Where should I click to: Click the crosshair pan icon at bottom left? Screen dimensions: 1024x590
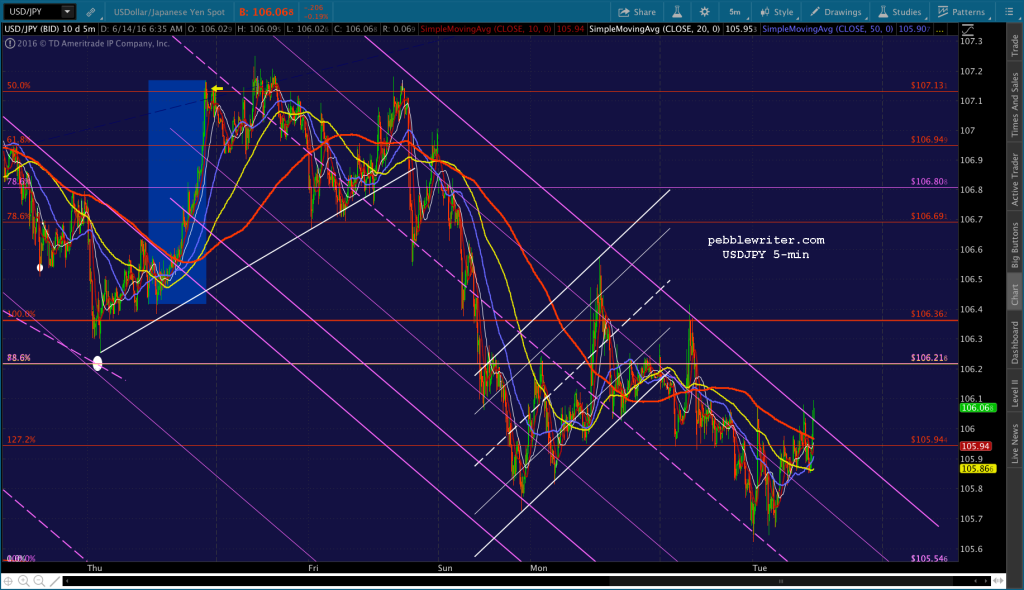8,581
